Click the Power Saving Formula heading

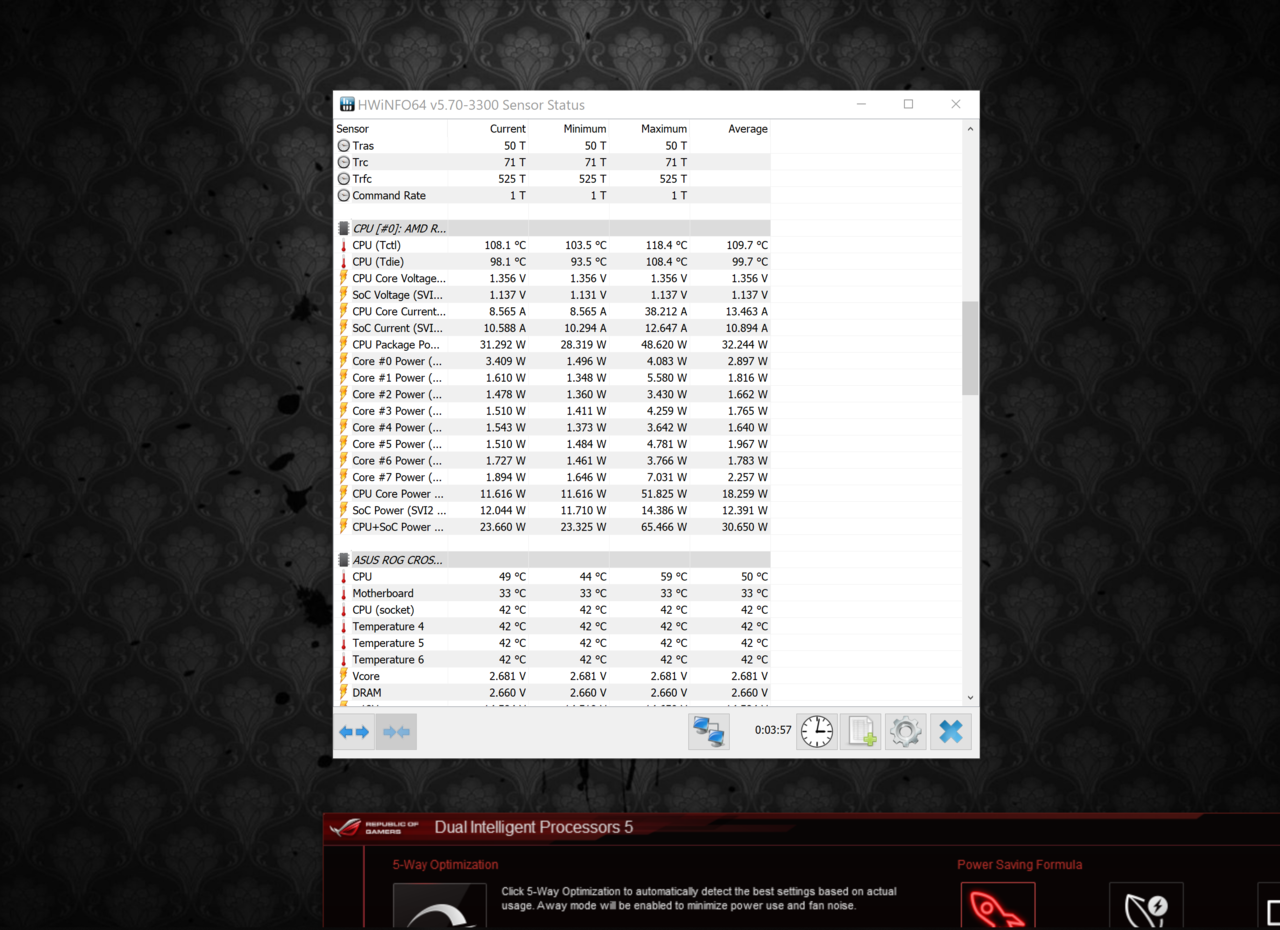point(1019,865)
